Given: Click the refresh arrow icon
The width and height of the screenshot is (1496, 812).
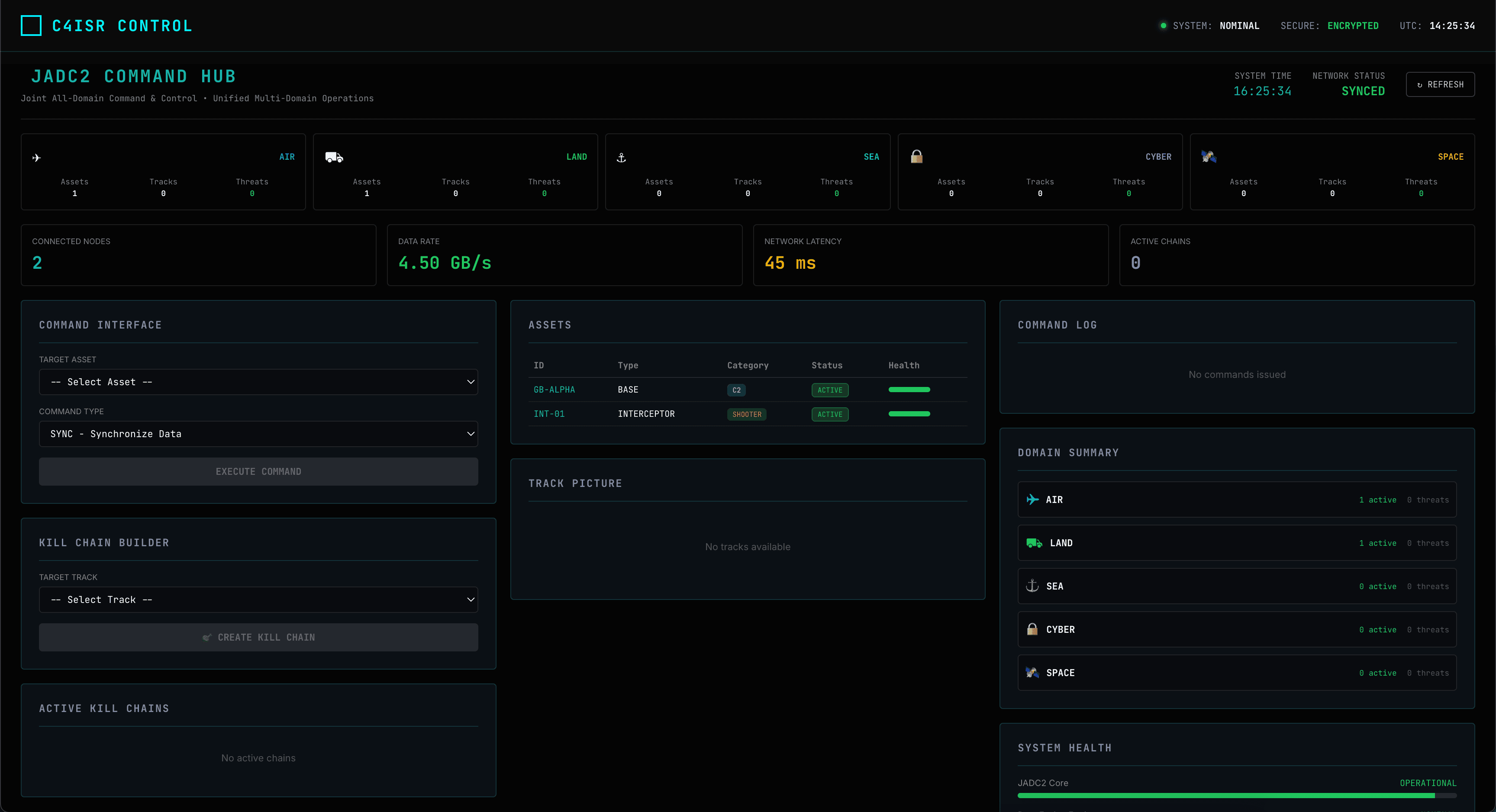Looking at the screenshot, I should [1419, 84].
